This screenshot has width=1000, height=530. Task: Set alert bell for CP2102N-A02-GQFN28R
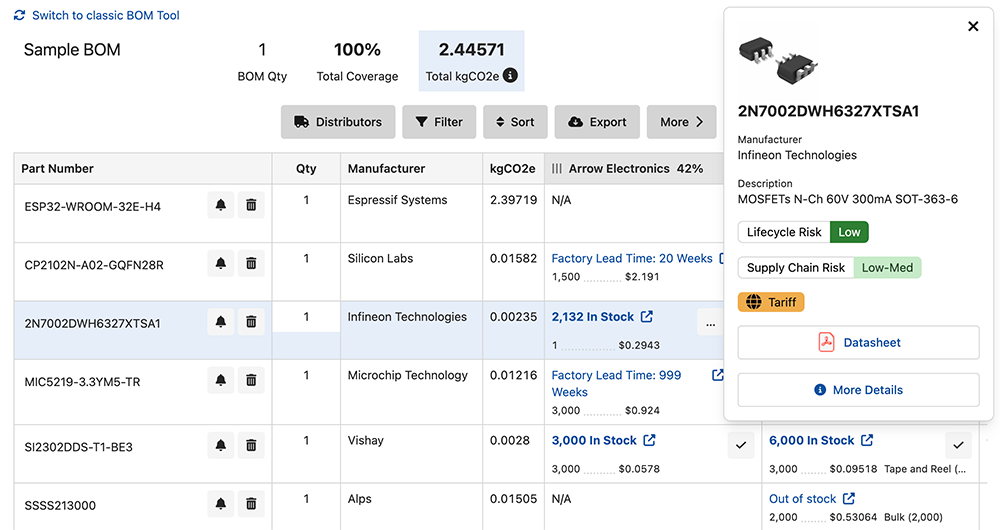click(221, 263)
